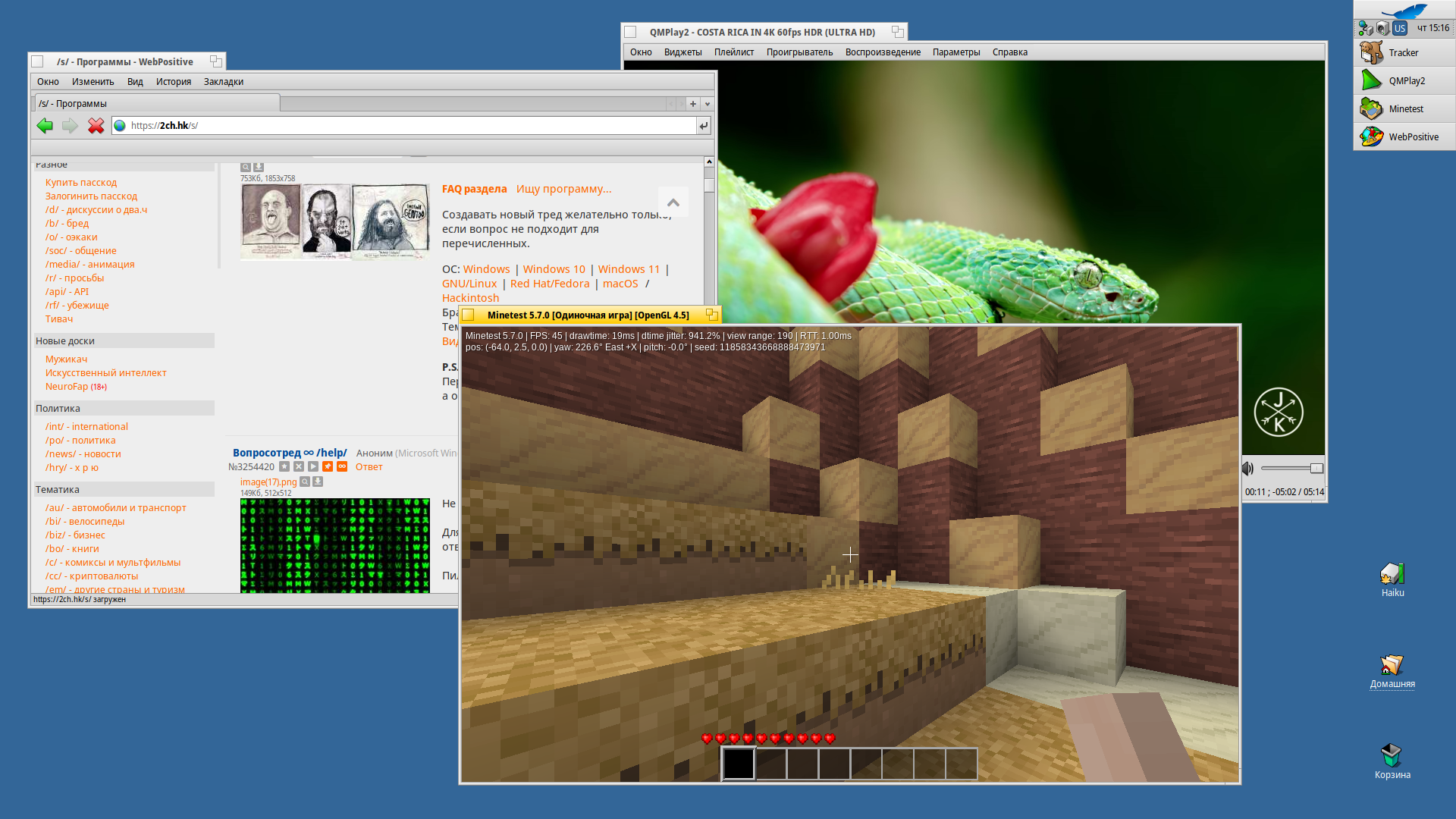Click network status tray icon
Screen dimensions: 1456x819
pyautogui.click(x=1365, y=29)
